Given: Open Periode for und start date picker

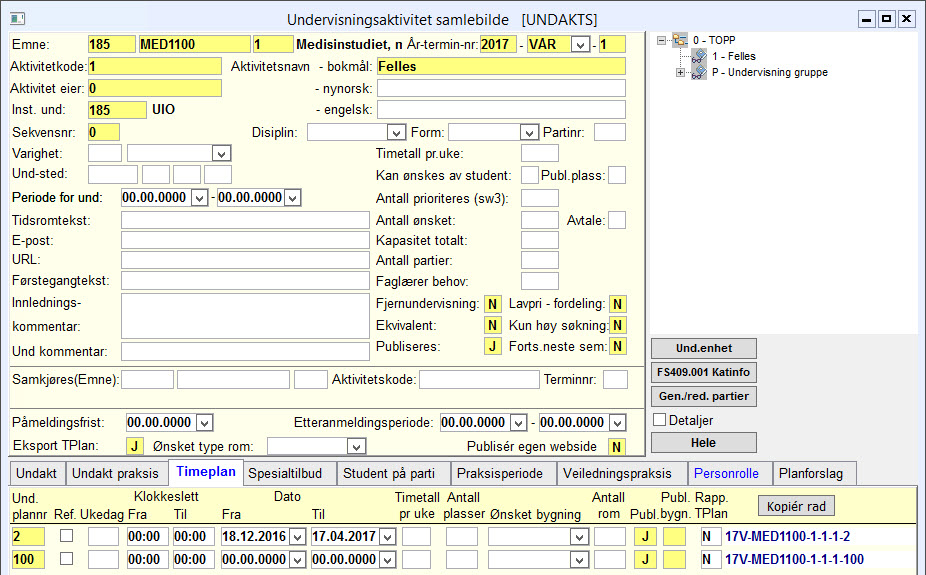Looking at the screenshot, I should click(x=199, y=198).
